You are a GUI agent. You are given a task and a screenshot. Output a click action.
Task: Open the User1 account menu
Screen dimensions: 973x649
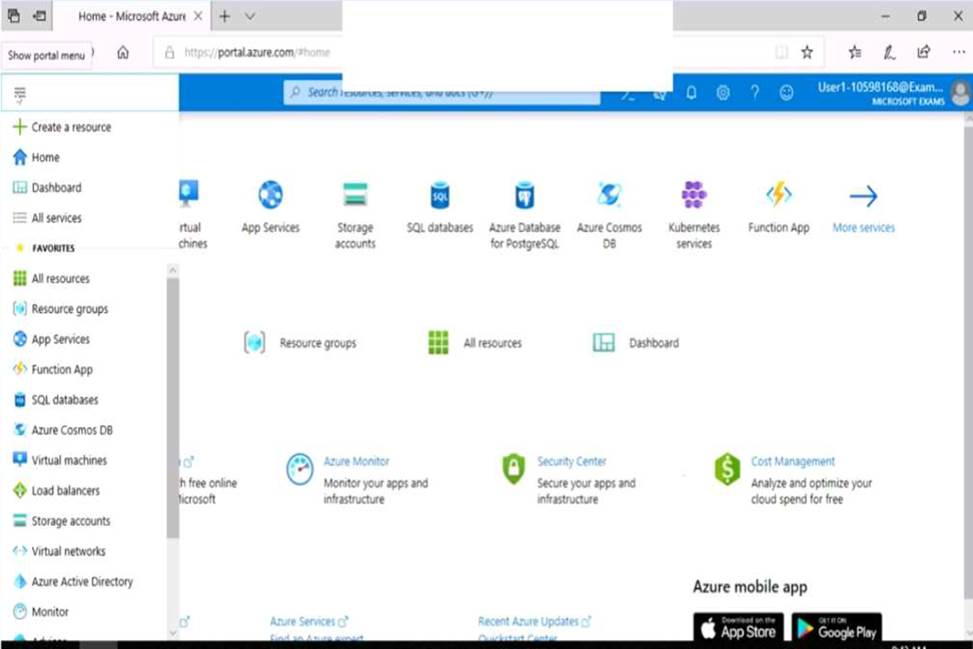pyautogui.click(x=892, y=92)
